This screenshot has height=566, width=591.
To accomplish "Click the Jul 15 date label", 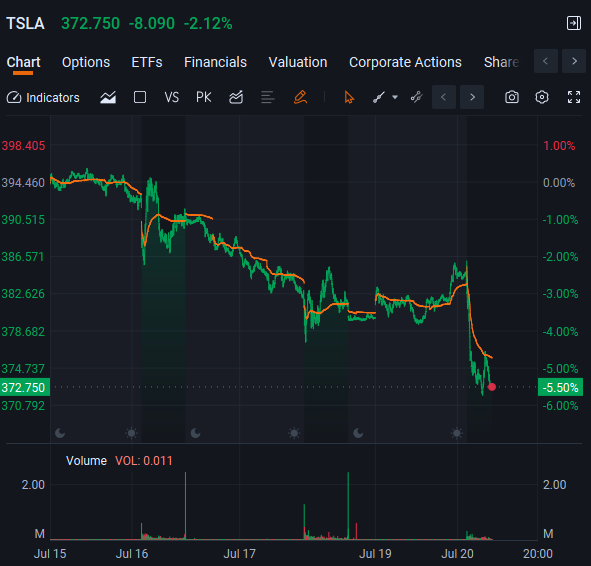I will [x=50, y=554].
